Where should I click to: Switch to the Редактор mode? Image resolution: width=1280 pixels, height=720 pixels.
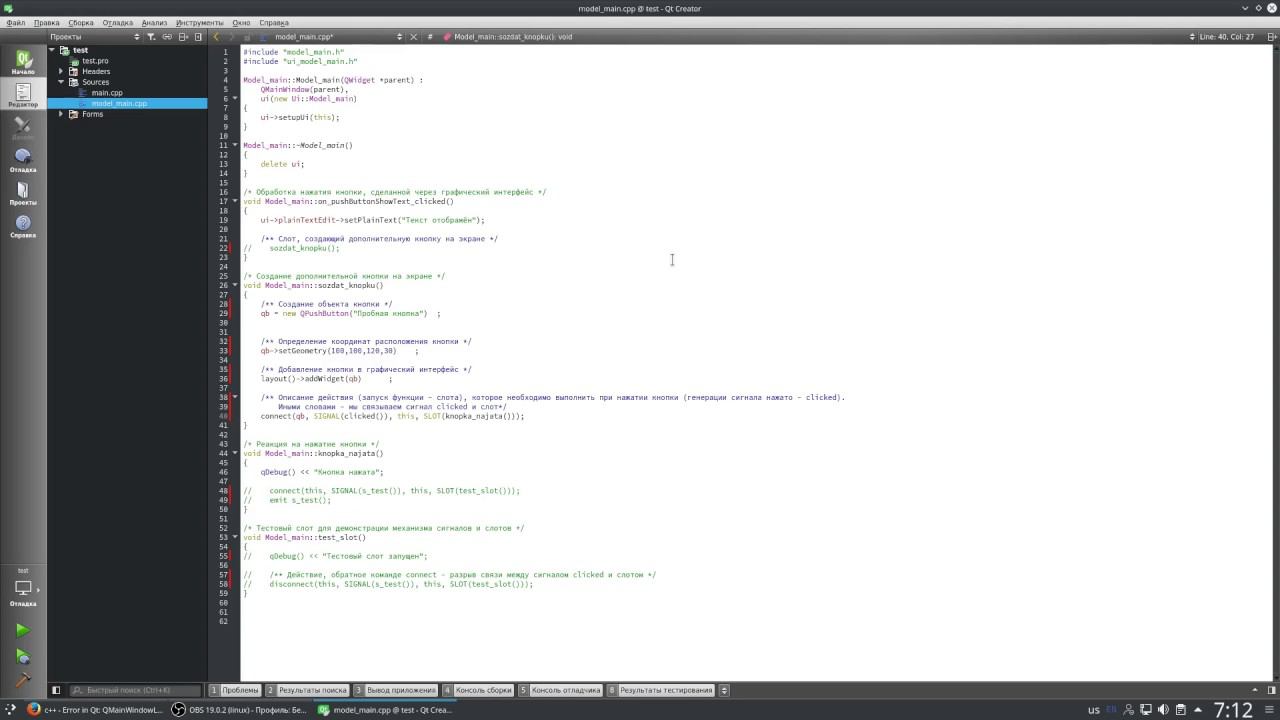coord(23,95)
